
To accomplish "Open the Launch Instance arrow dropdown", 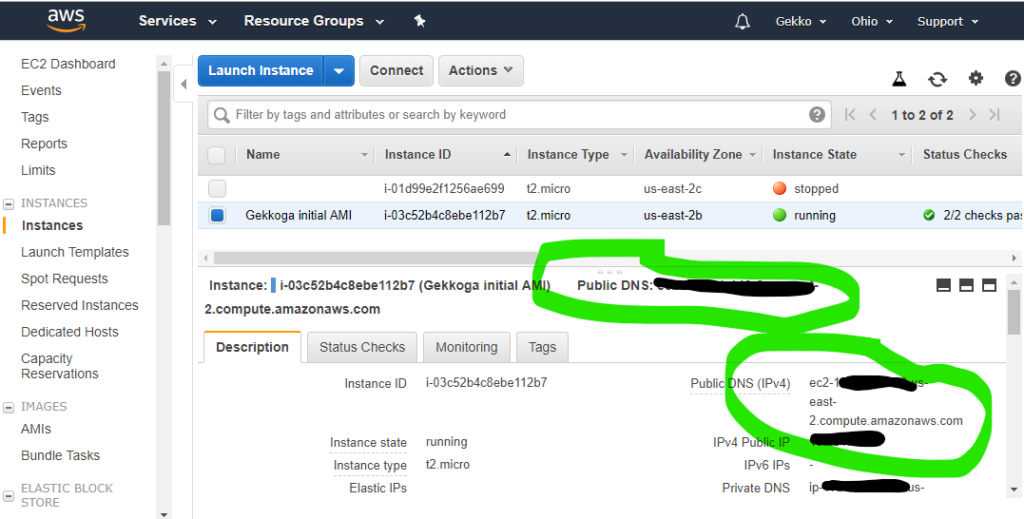I will pyautogui.click(x=338, y=71).
